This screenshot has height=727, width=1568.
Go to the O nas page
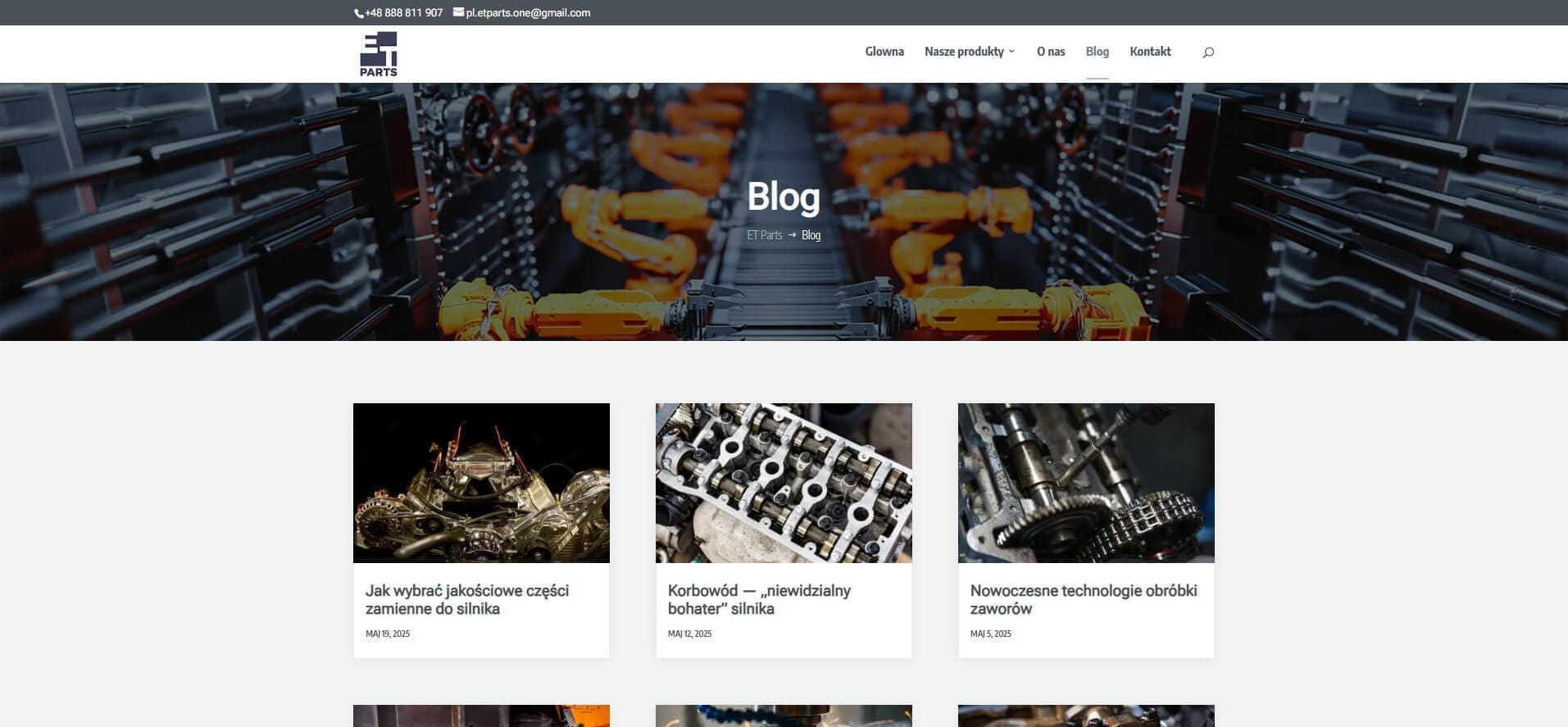point(1050,52)
